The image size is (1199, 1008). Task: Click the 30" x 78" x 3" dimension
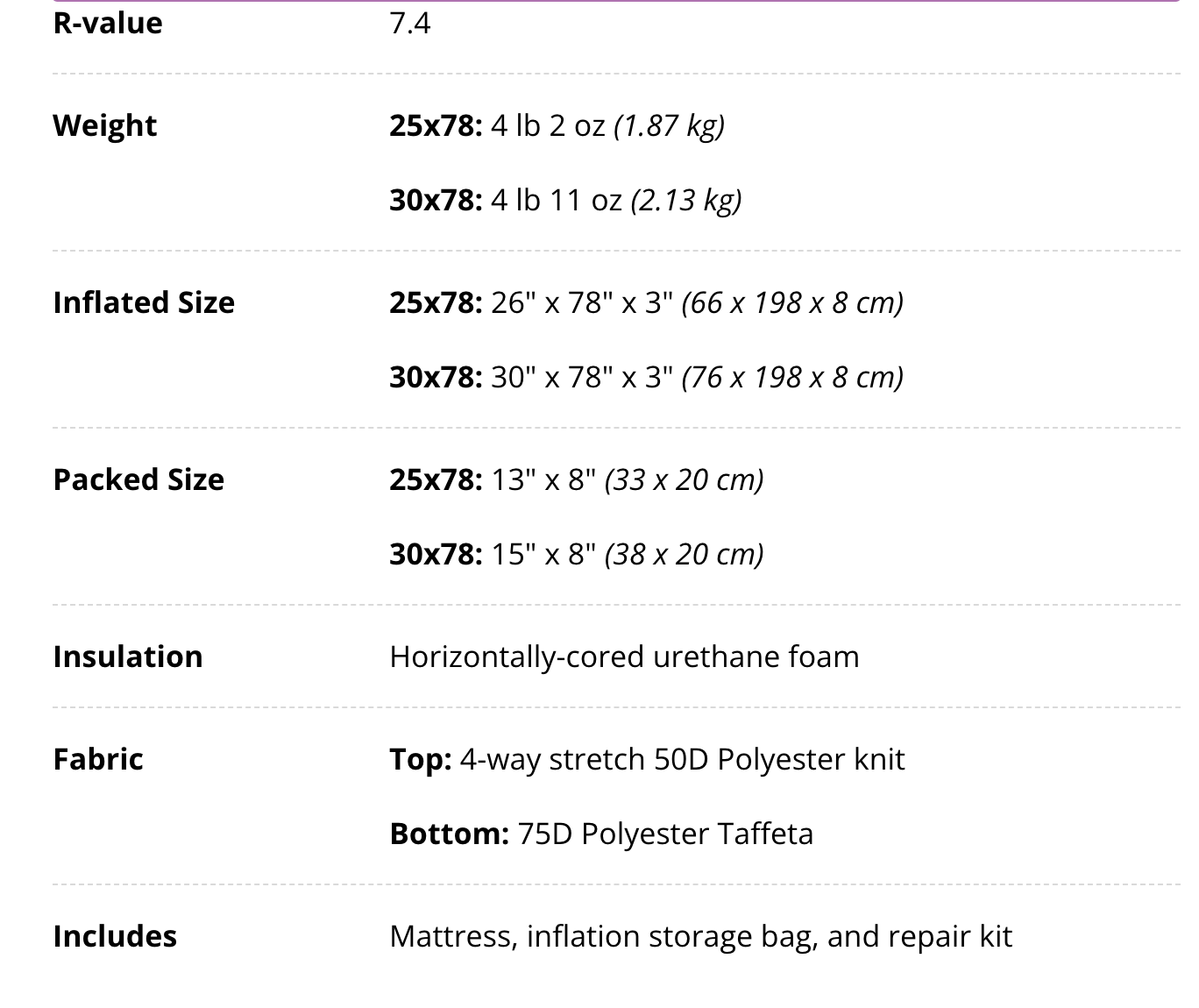pyautogui.click(x=583, y=377)
